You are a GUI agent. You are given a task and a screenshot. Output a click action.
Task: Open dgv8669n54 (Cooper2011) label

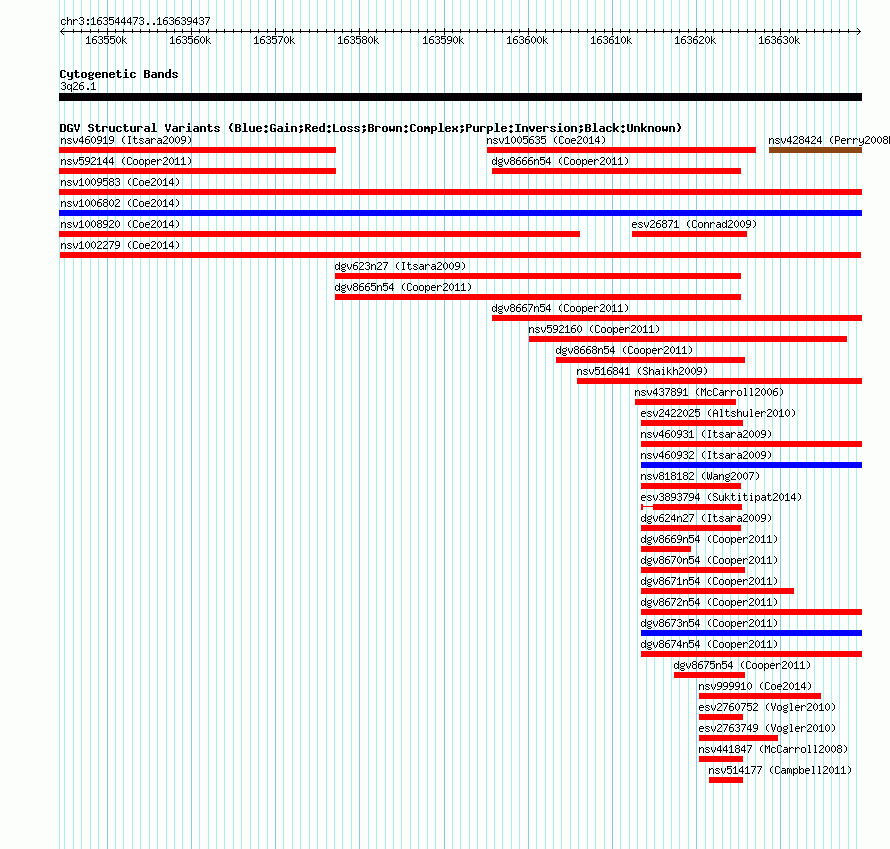click(x=710, y=539)
